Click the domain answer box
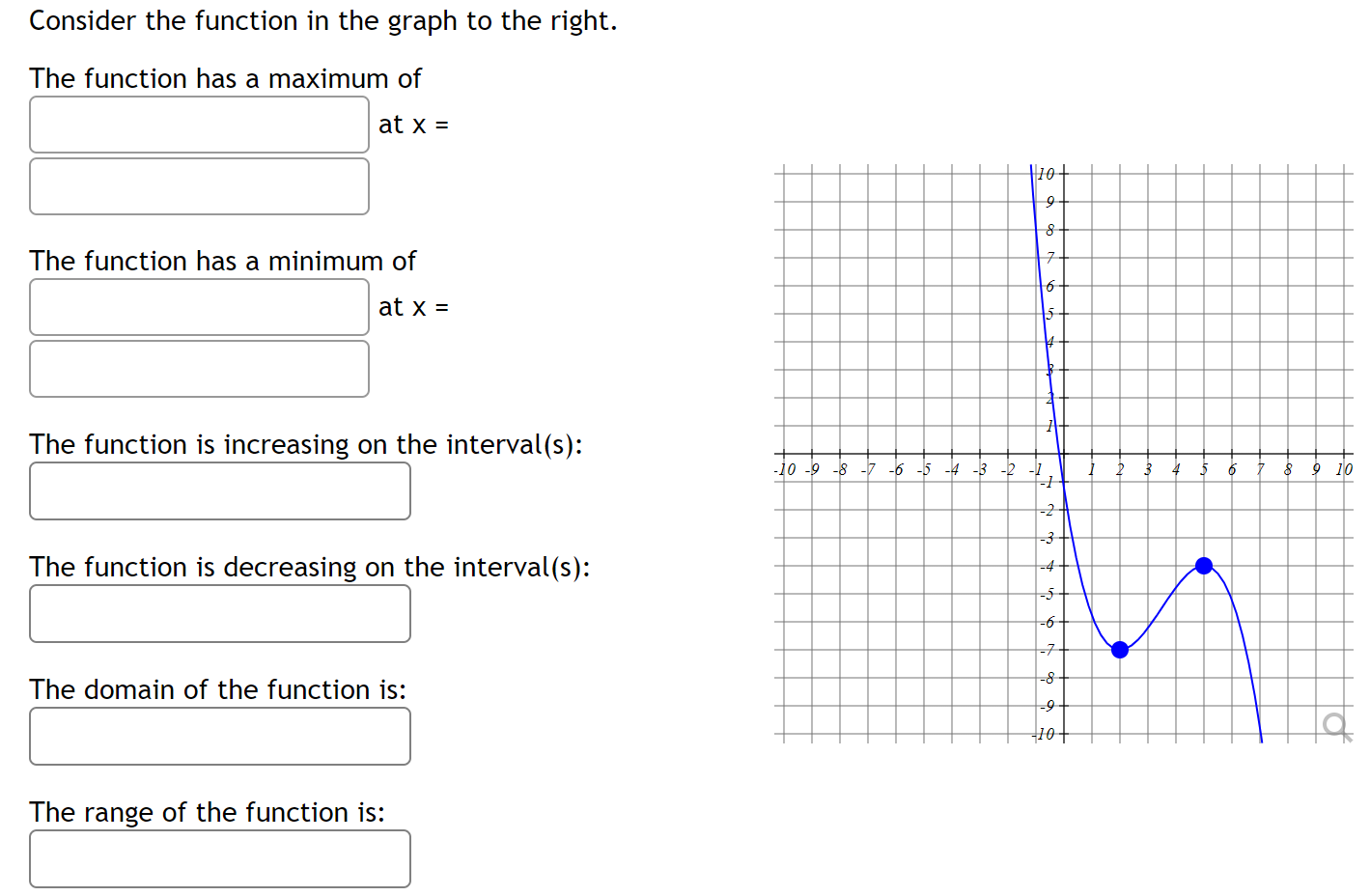This screenshot has height=896, width=1370. pyautogui.click(x=220, y=736)
